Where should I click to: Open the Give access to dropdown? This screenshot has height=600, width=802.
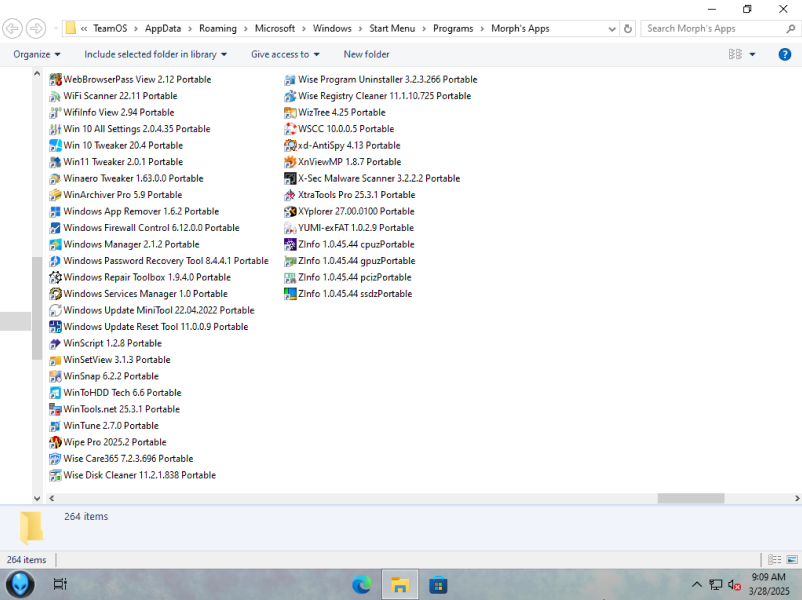(x=285, y=54)
